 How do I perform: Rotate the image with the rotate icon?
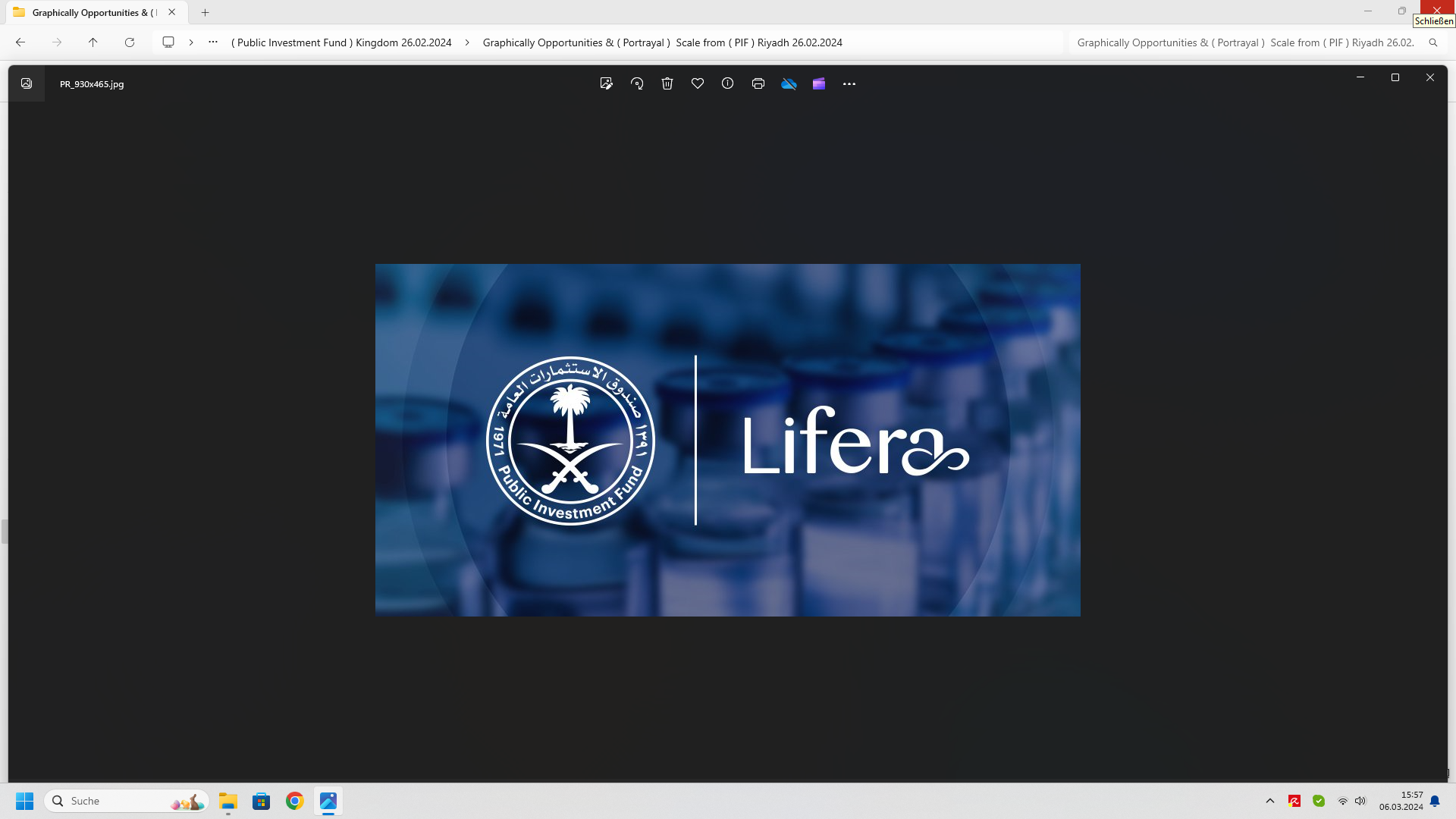pos(637,83)
